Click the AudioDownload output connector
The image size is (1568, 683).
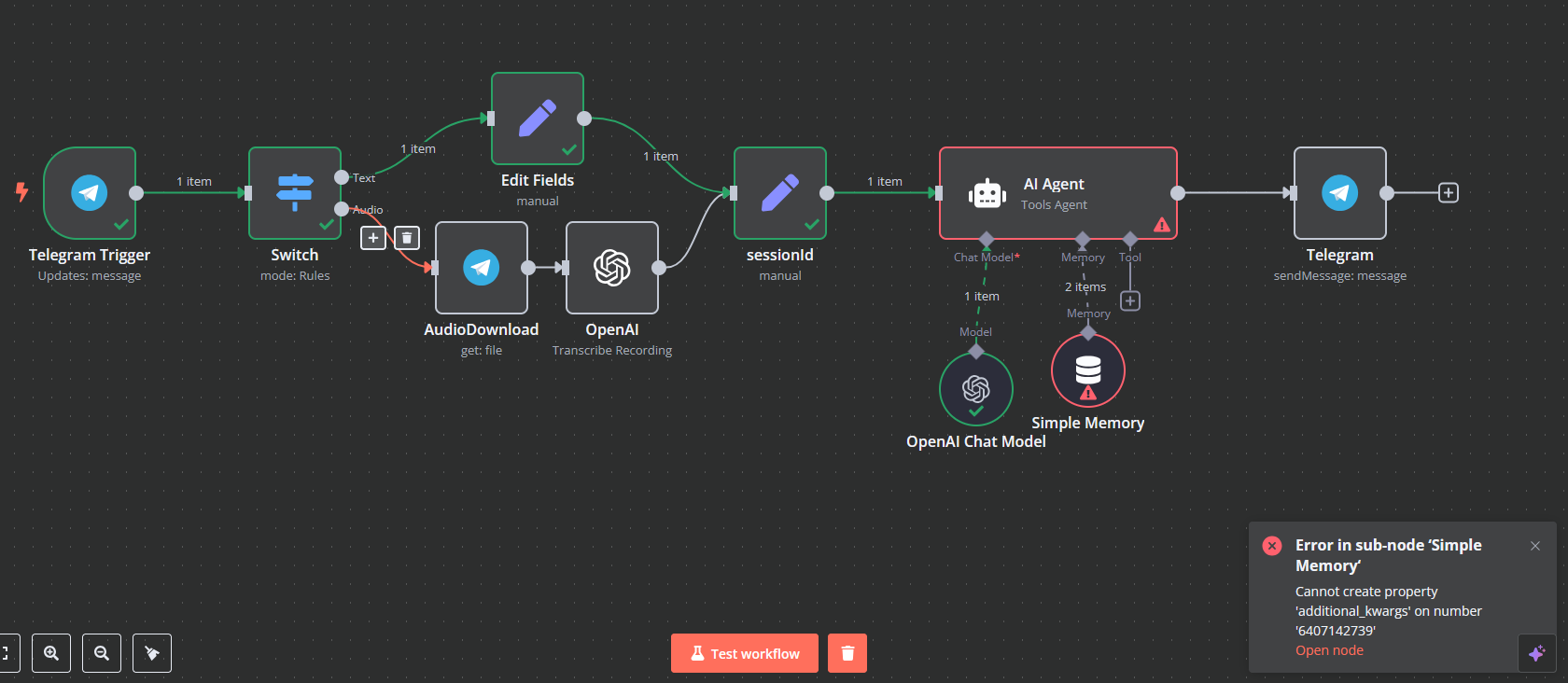point(528,268)
